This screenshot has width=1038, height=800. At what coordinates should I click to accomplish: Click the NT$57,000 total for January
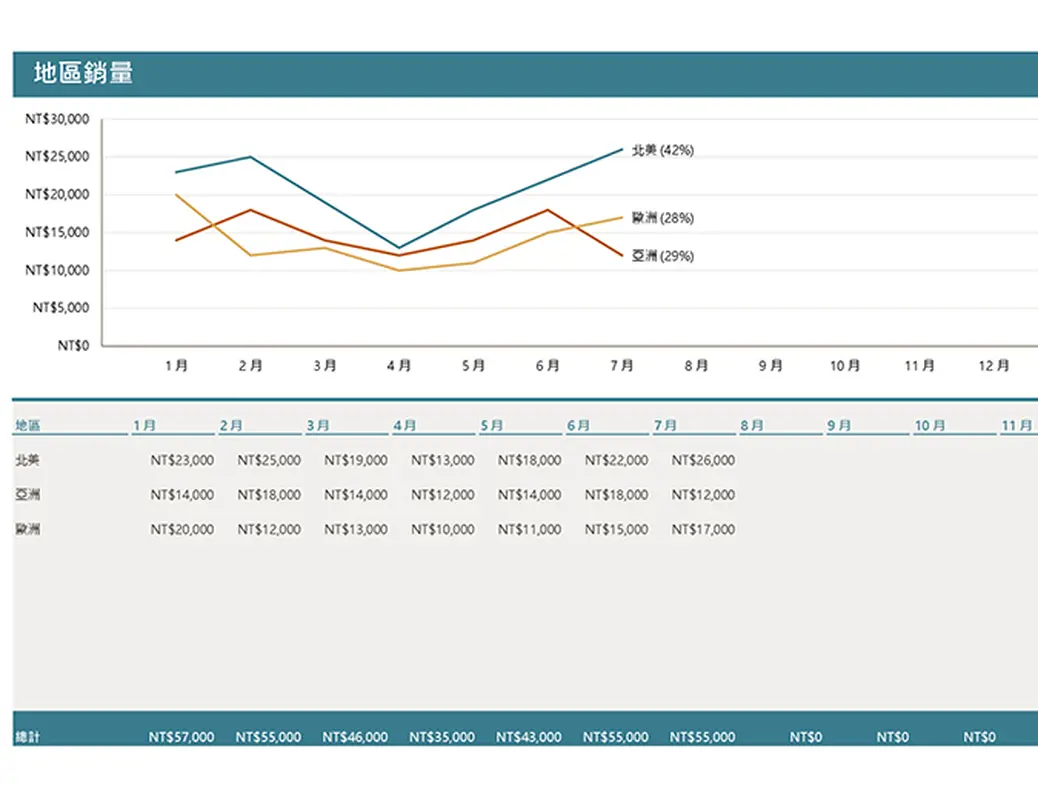pyautogui.click(x=182, y=737)
